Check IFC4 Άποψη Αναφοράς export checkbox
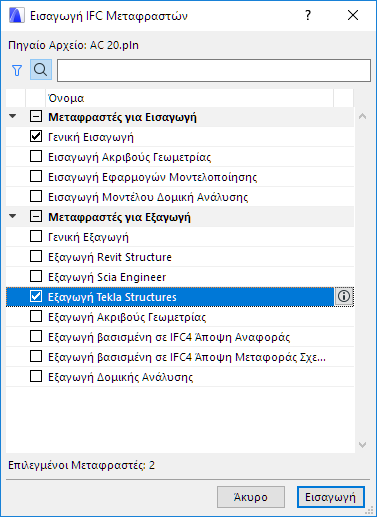Viewport: 377px width, 517px height. [36, 337]
